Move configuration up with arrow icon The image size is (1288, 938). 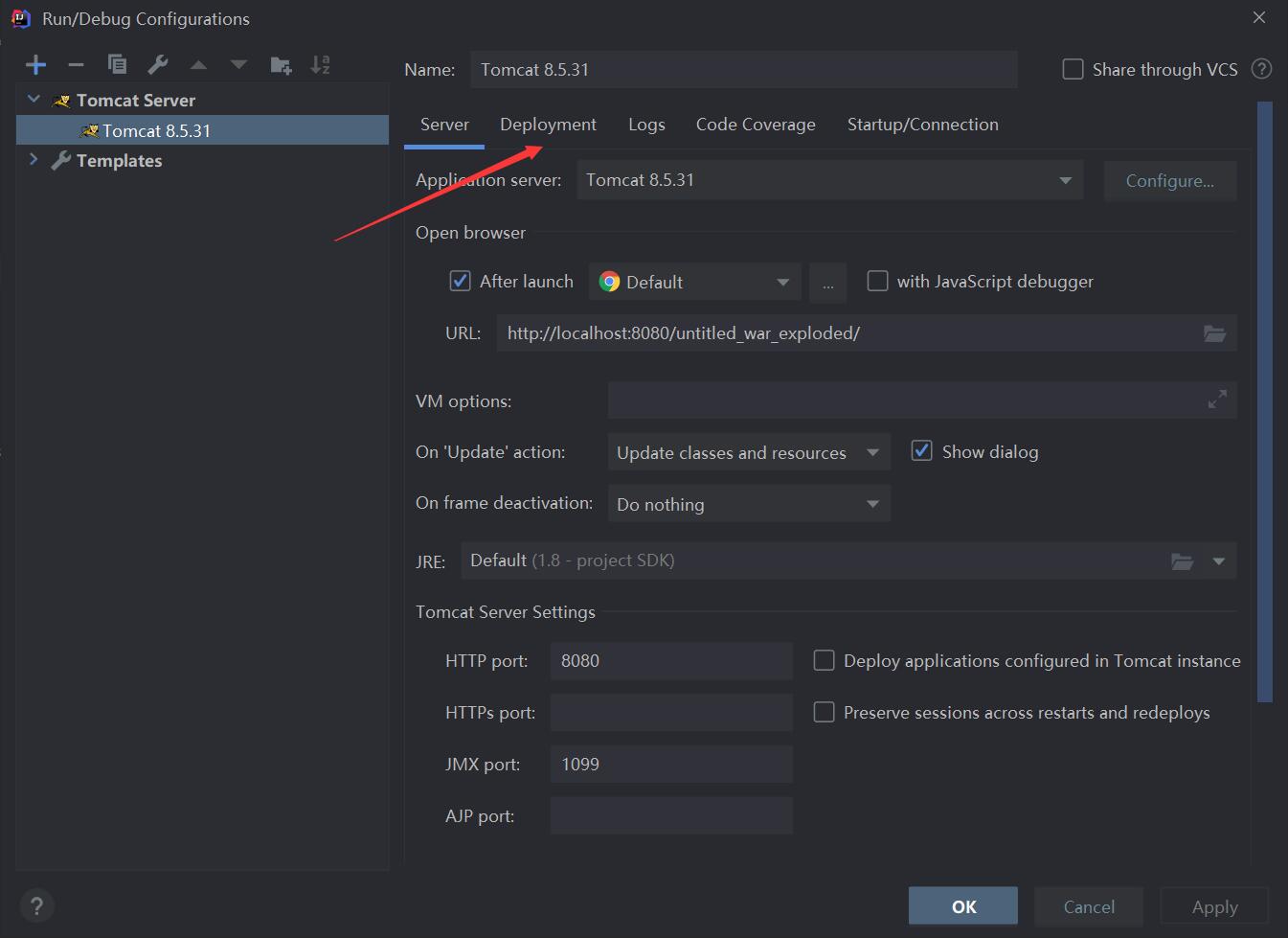(x=198, y=65)
